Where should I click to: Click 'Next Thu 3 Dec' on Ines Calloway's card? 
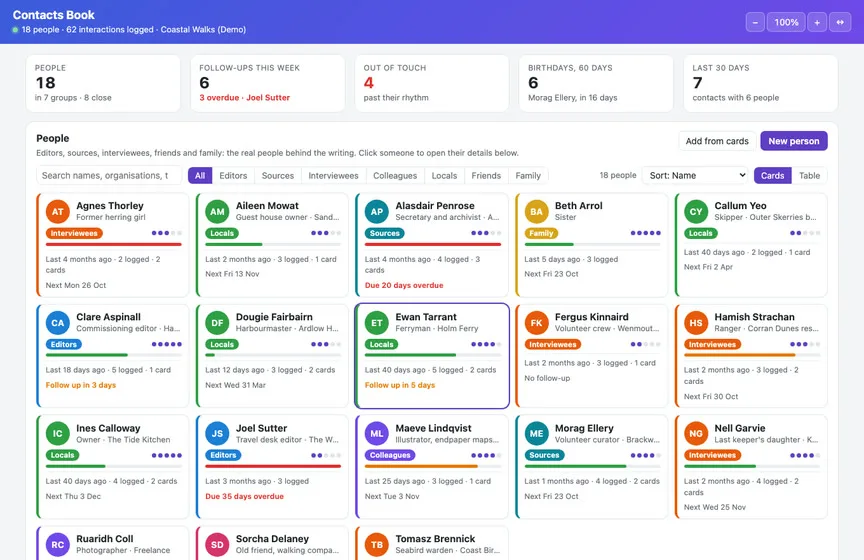click(x=73, y=496)
